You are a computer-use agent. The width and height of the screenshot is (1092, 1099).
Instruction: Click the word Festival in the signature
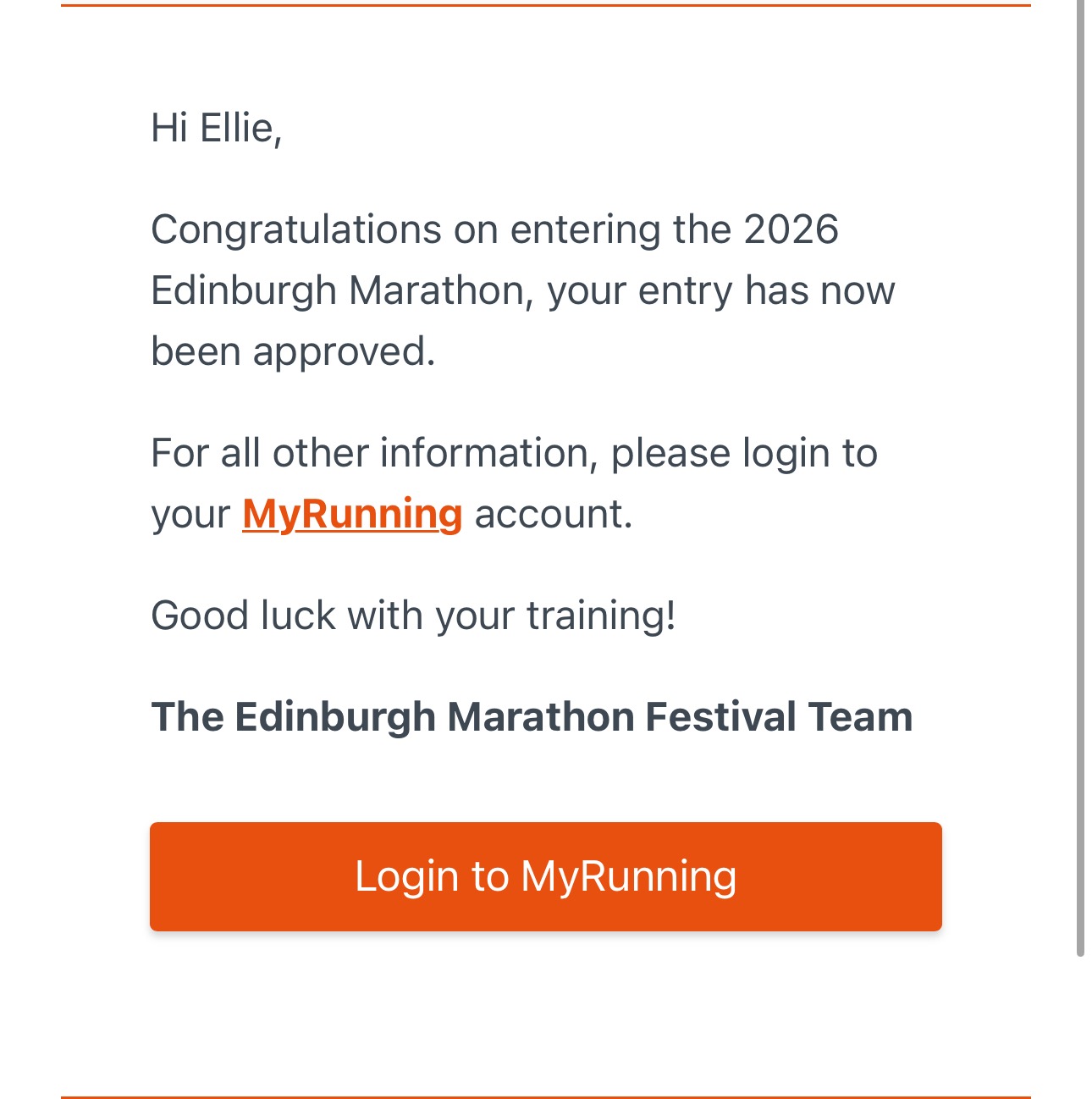pos(720,717)
